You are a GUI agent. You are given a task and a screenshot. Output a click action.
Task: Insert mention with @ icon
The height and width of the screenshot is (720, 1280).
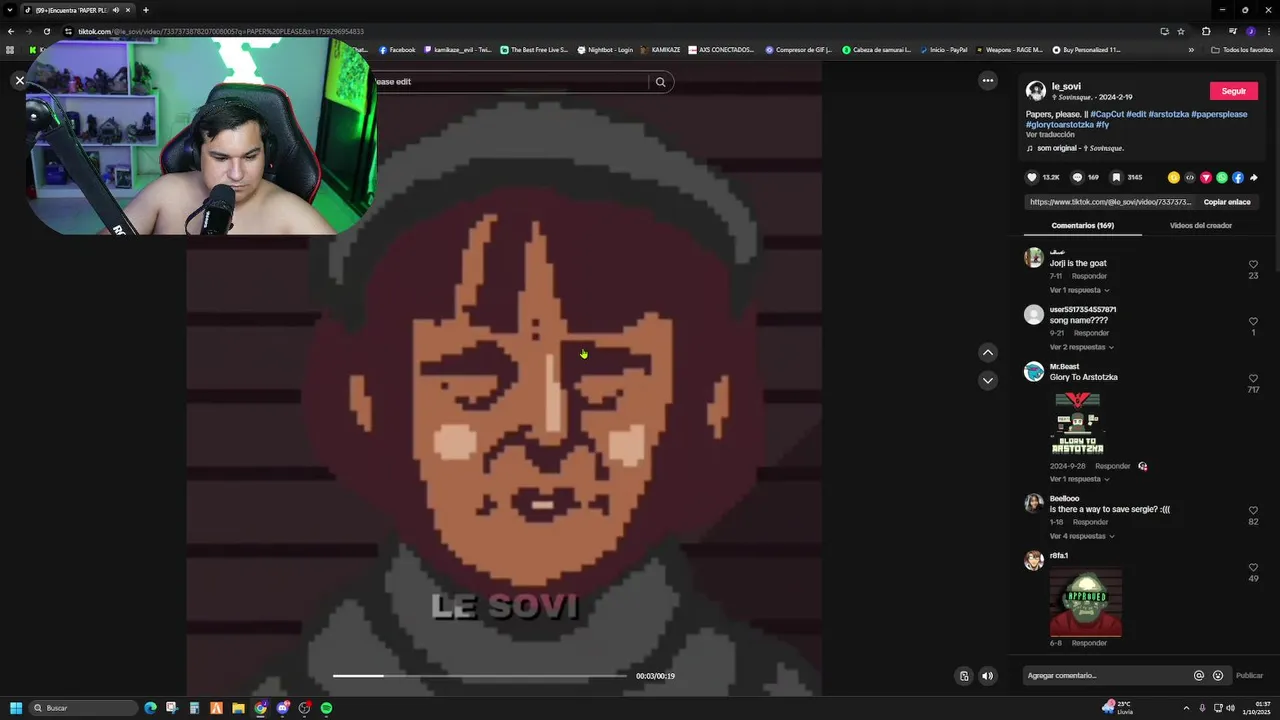coord(1199,675)
